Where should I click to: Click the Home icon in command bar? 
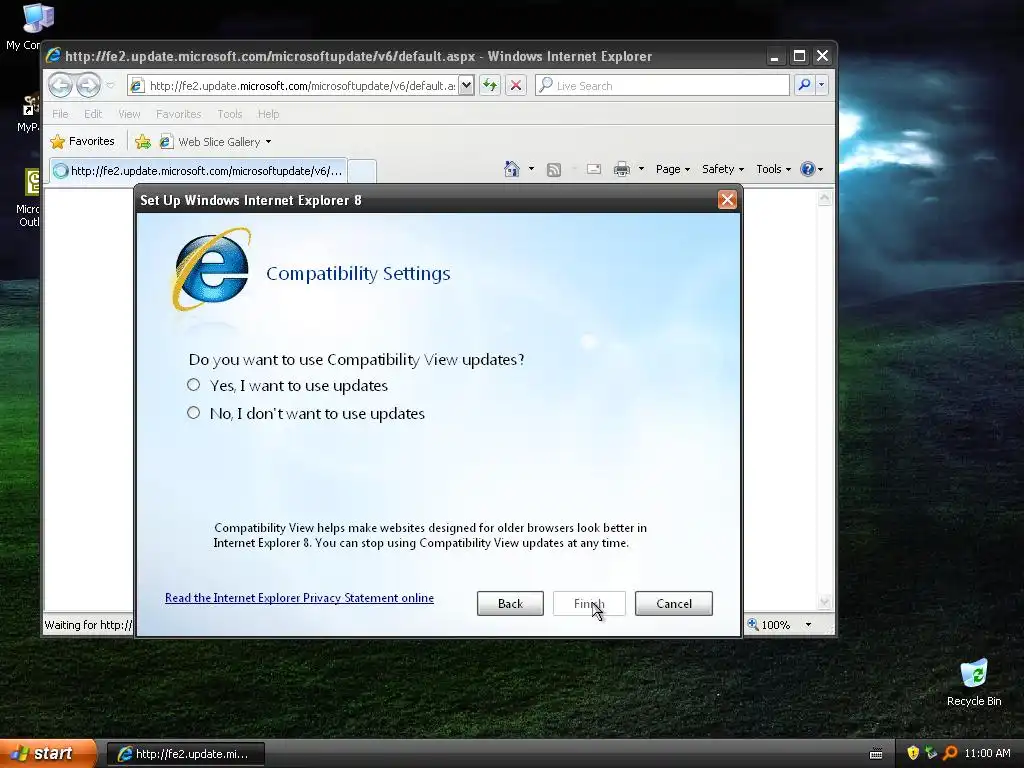coord(511,169)
